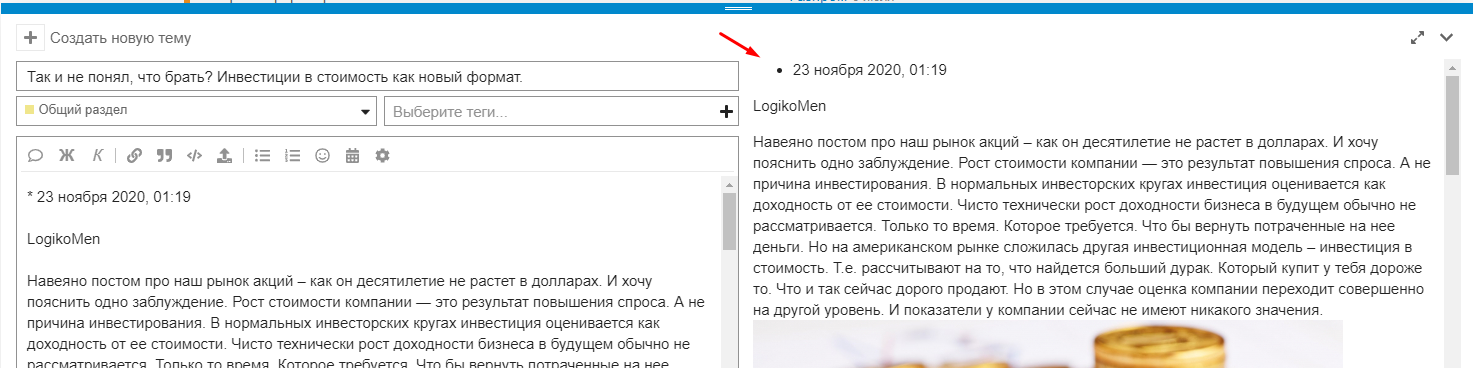Viewport: 1473px width, 368px height.
Task: Toggle bold Ж formatting
Action: pos(68,155)
